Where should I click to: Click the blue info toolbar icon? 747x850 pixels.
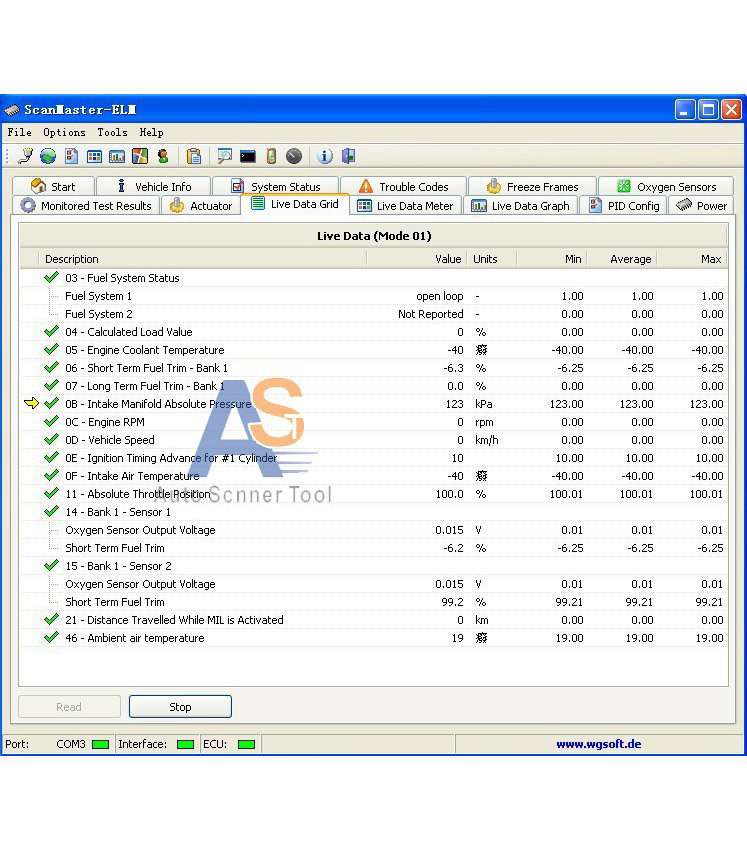click(x=324, y=157)
